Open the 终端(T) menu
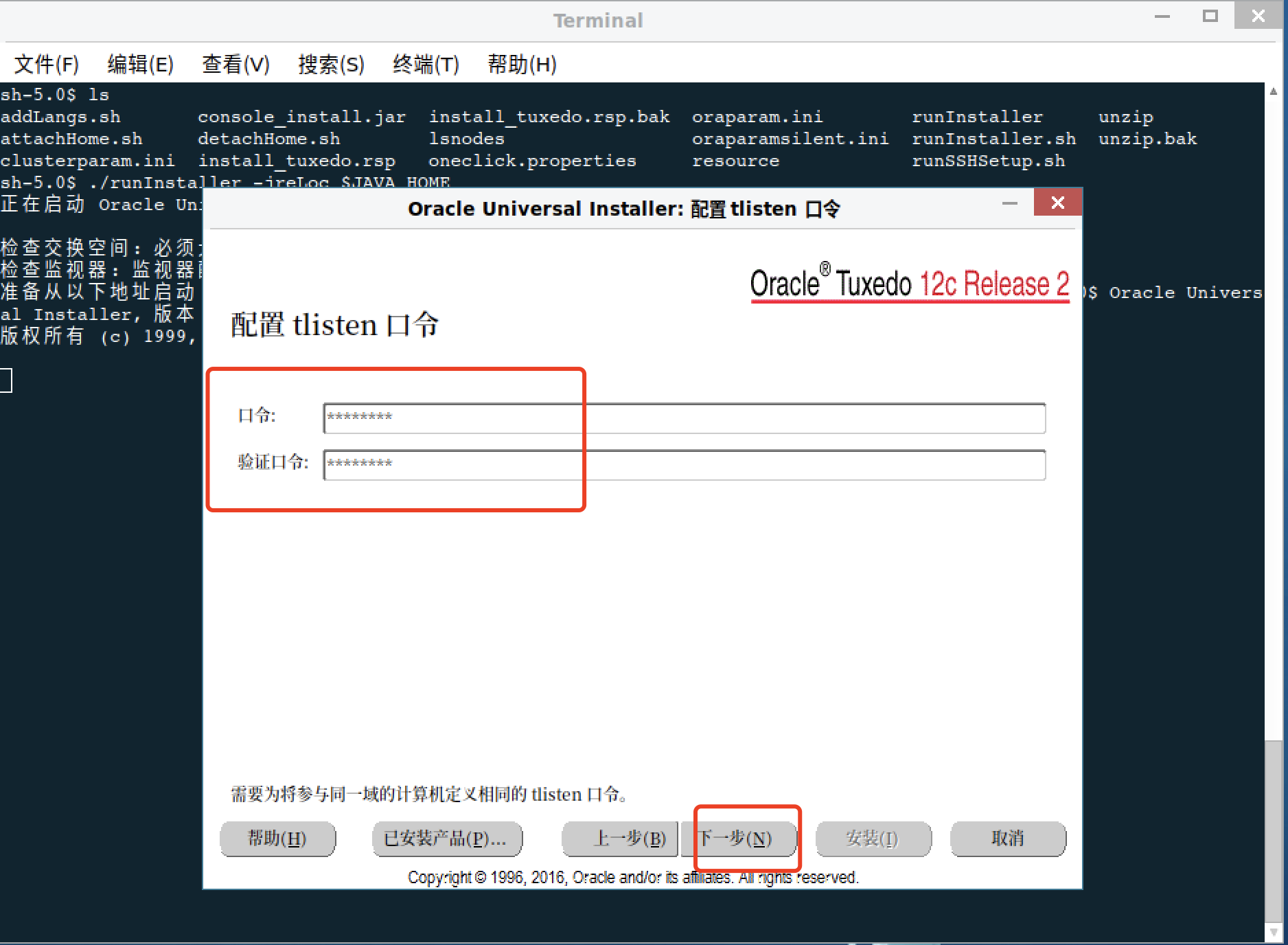The width and height of the screenshot is (1288, 945). [x=426, y=65]
